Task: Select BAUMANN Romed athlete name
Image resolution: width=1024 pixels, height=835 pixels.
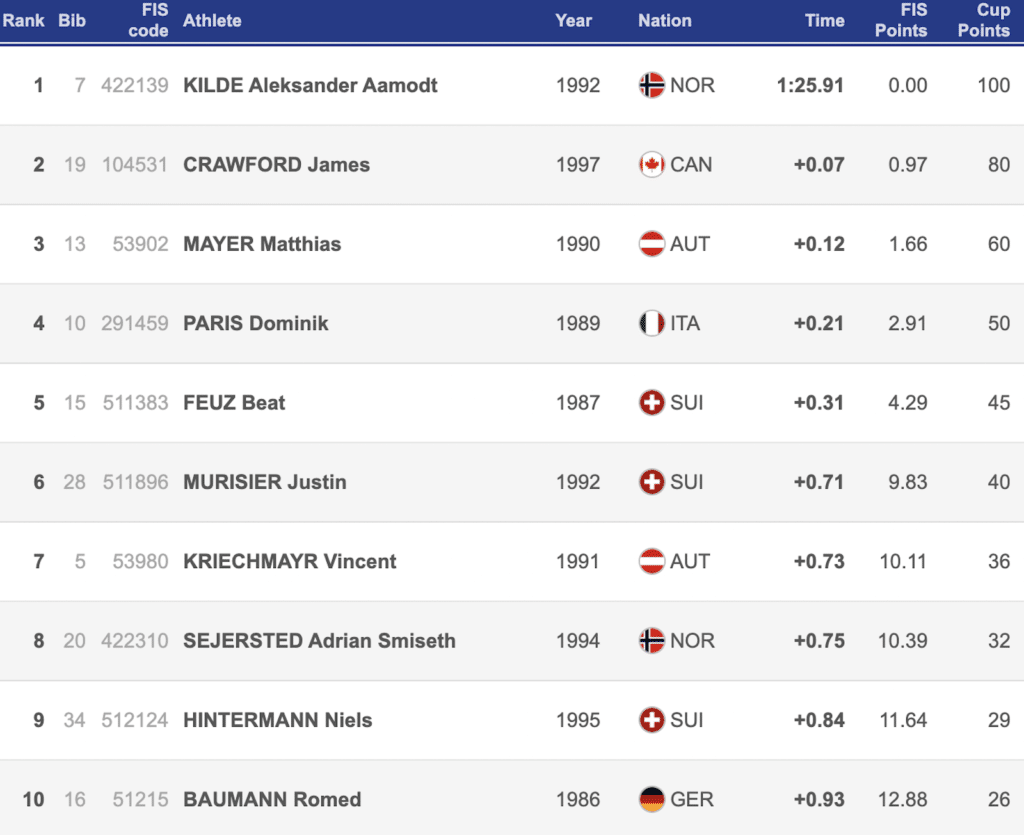Action: point(272,800)
